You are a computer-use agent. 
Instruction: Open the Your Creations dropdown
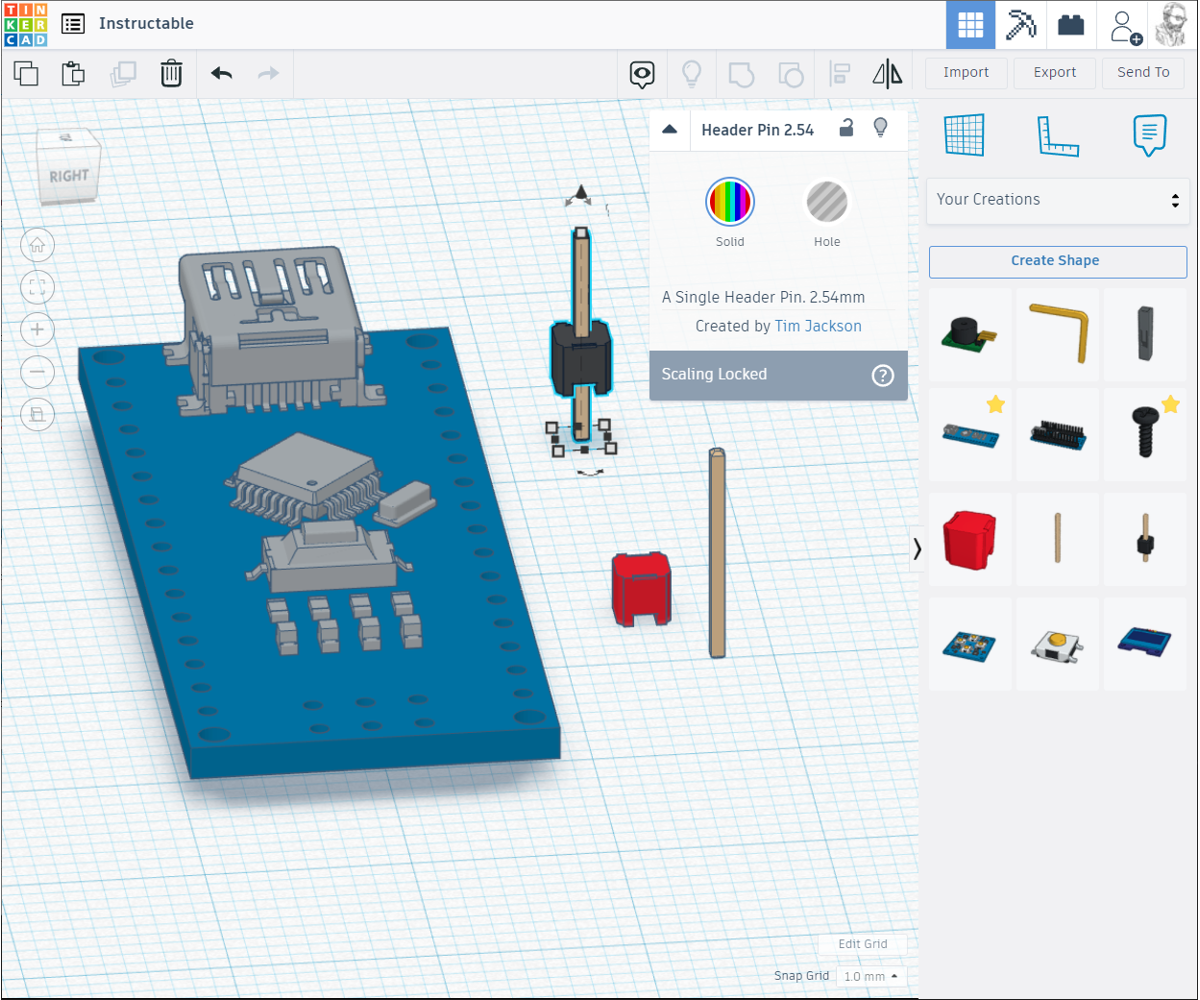coord(1058,200)
